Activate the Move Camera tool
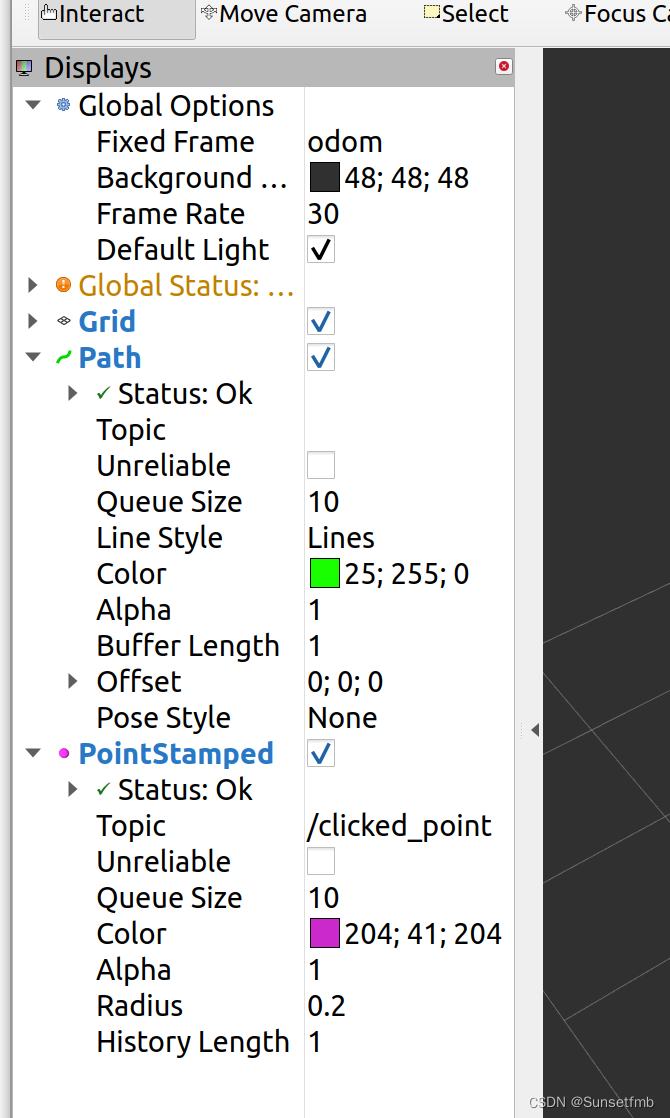 click(283, 14)
